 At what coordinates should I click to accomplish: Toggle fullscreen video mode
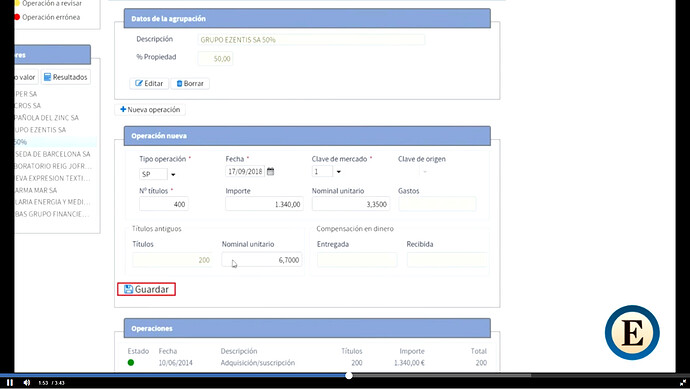[683, 382]
